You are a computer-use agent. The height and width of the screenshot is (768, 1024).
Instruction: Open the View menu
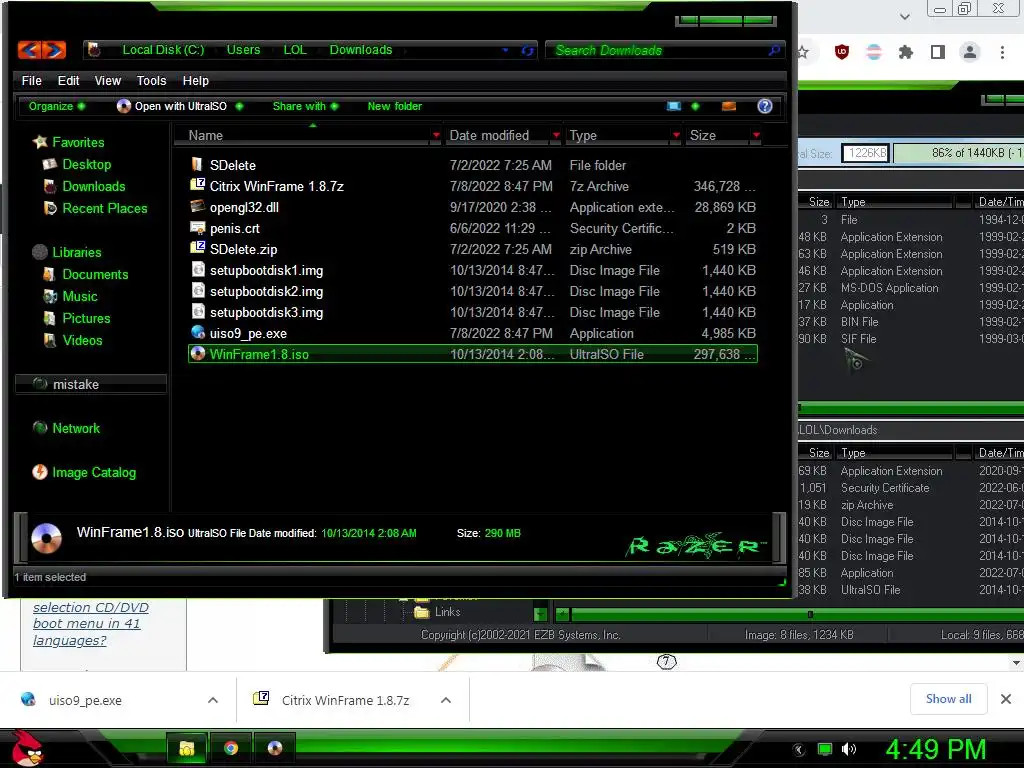pyautogui.click(x=108, y=80)
